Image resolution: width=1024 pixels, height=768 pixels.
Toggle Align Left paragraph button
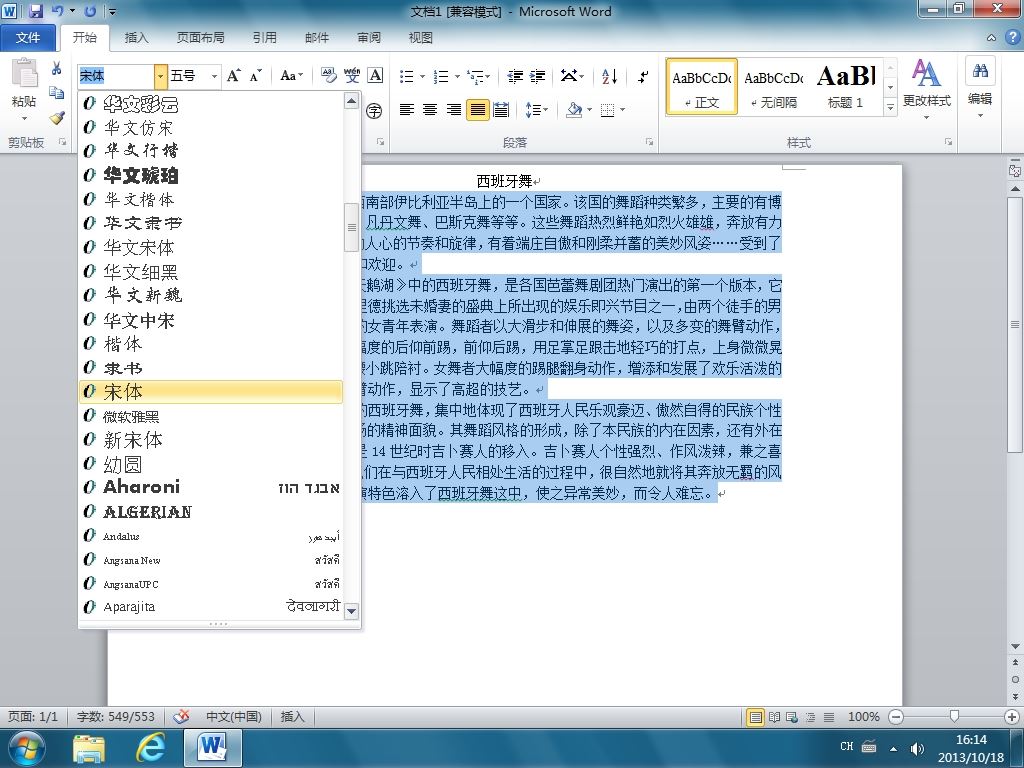pyautogui.click(x=407, y=110)
